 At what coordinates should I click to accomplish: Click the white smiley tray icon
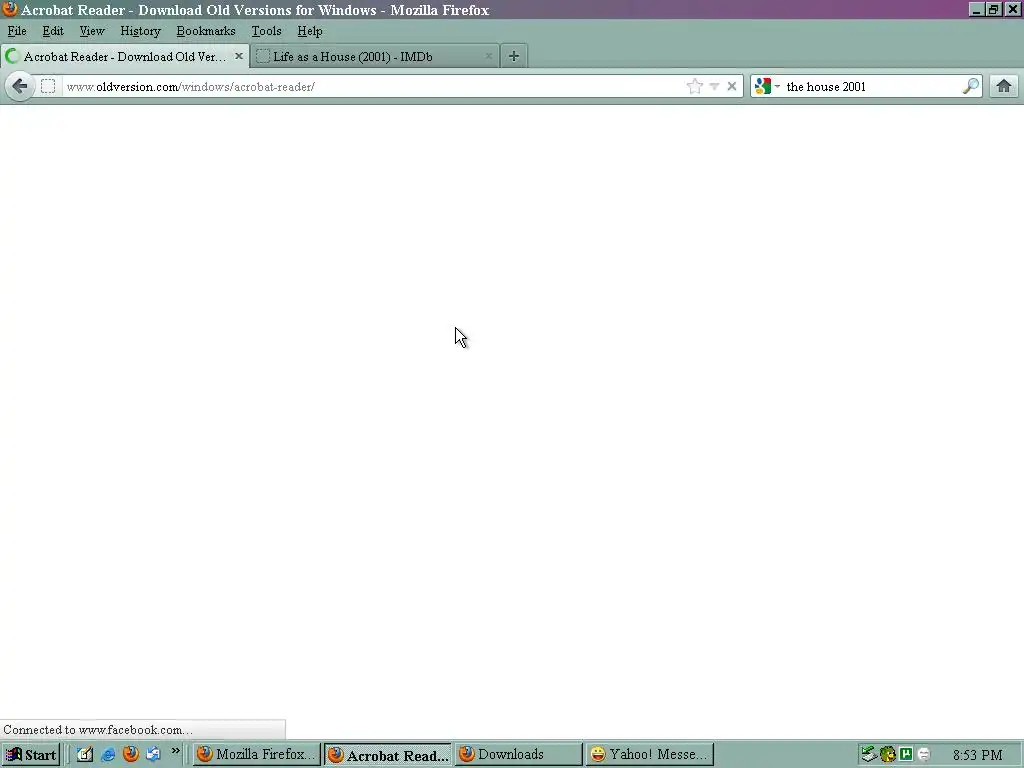pyautogui.click(x=924, y=754)
